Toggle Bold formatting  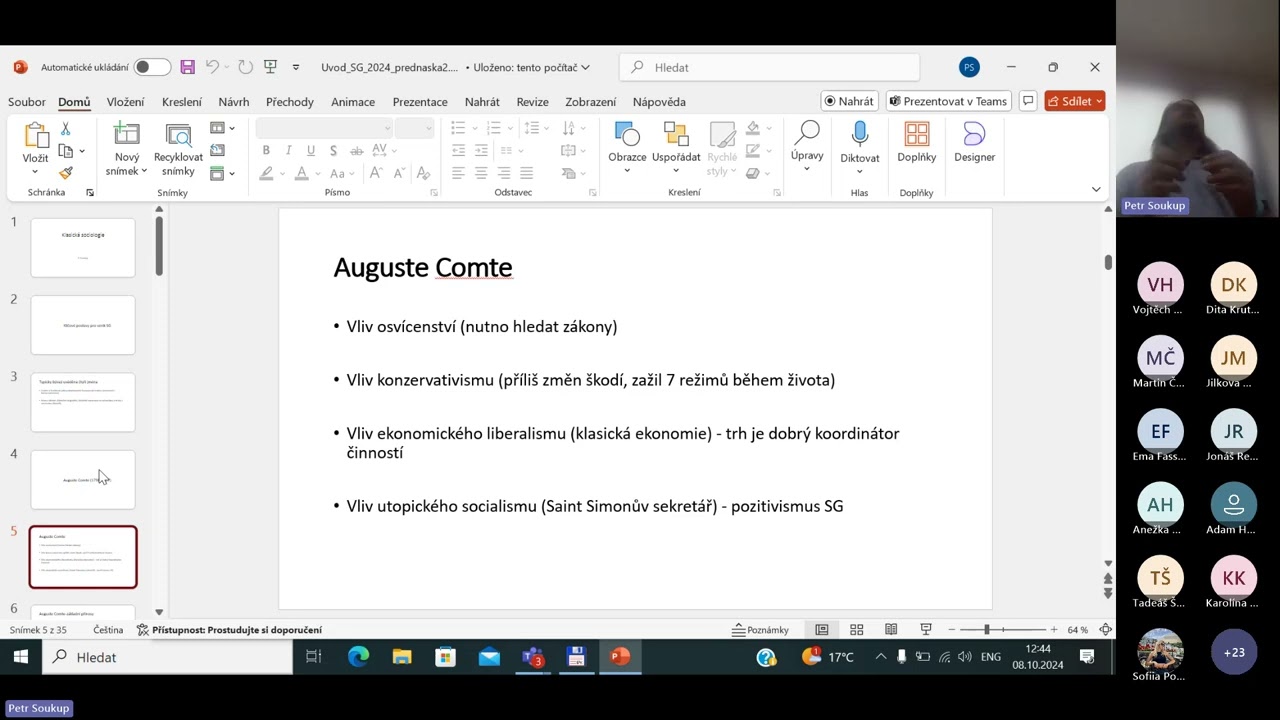coord(266,150)
